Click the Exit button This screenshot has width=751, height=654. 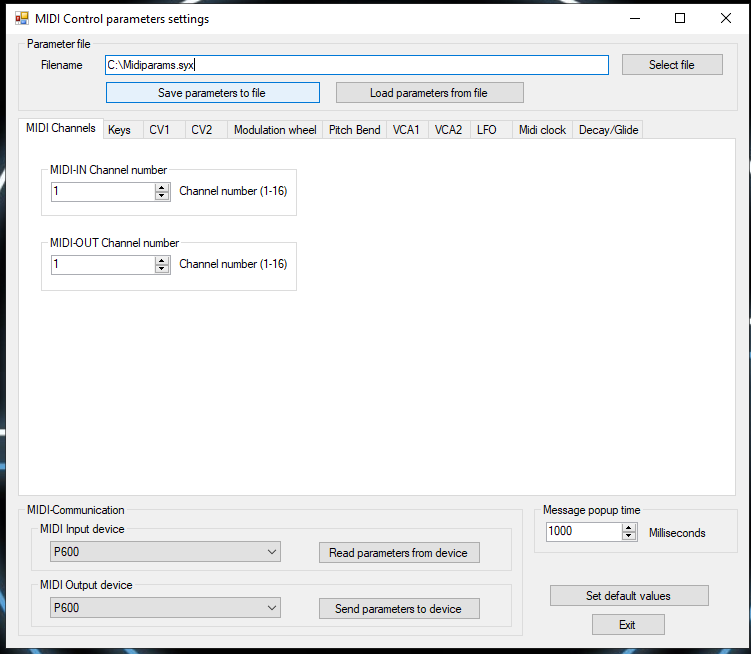coord(628,625)
